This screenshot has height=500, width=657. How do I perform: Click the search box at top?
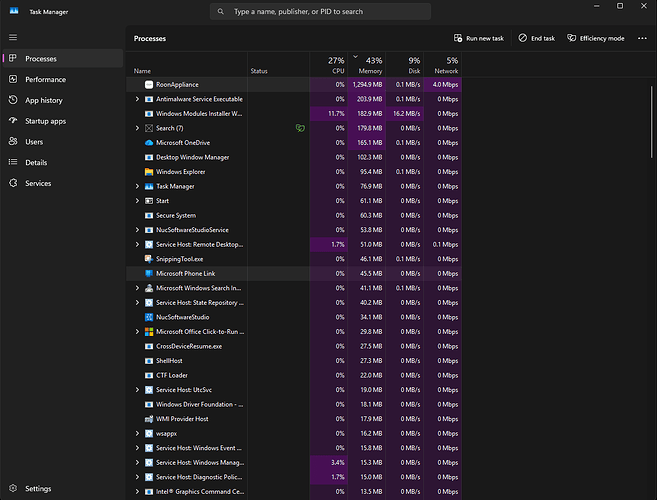tap(320, 12)
